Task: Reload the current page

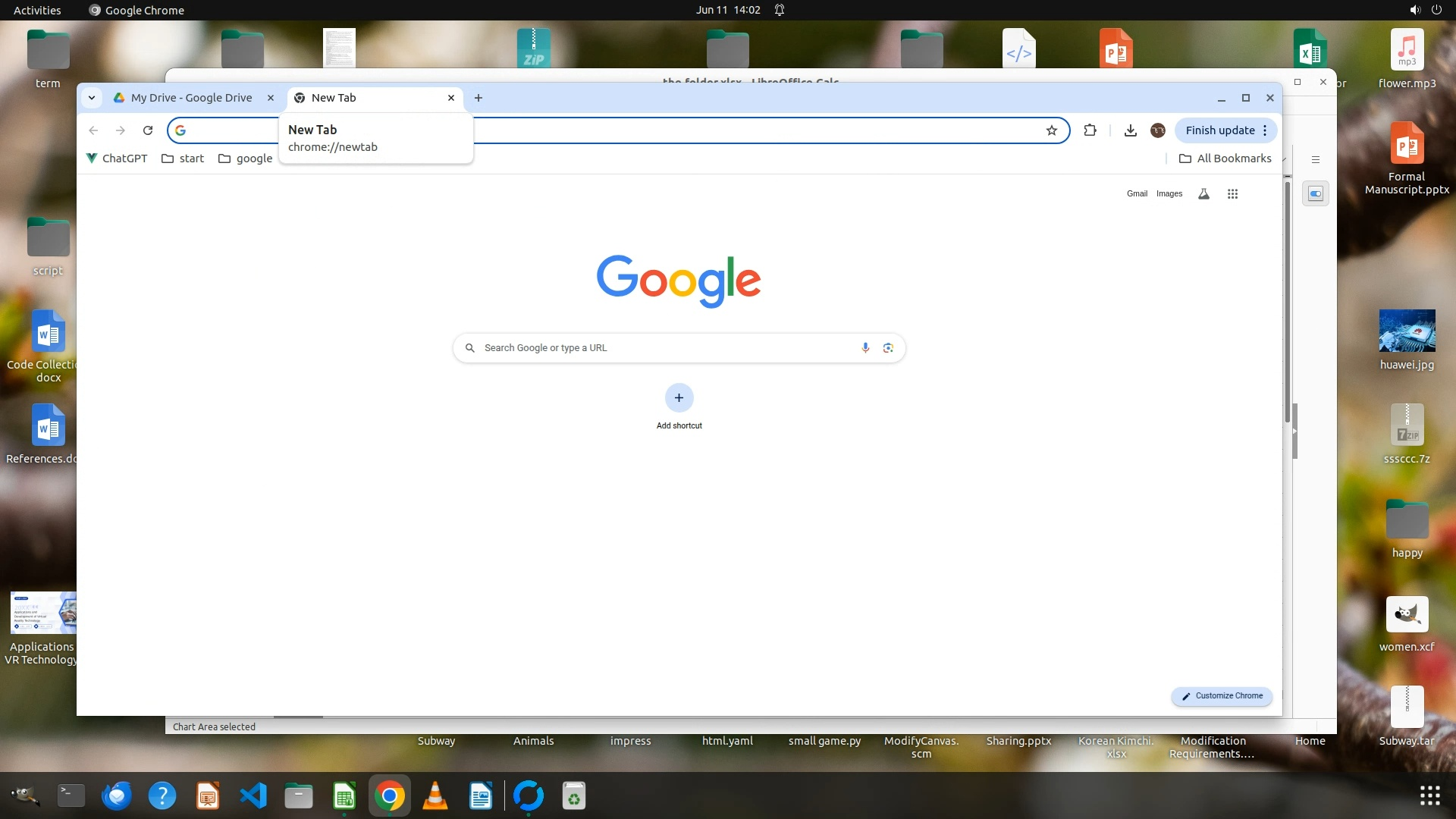Action: tap(148, 130)
